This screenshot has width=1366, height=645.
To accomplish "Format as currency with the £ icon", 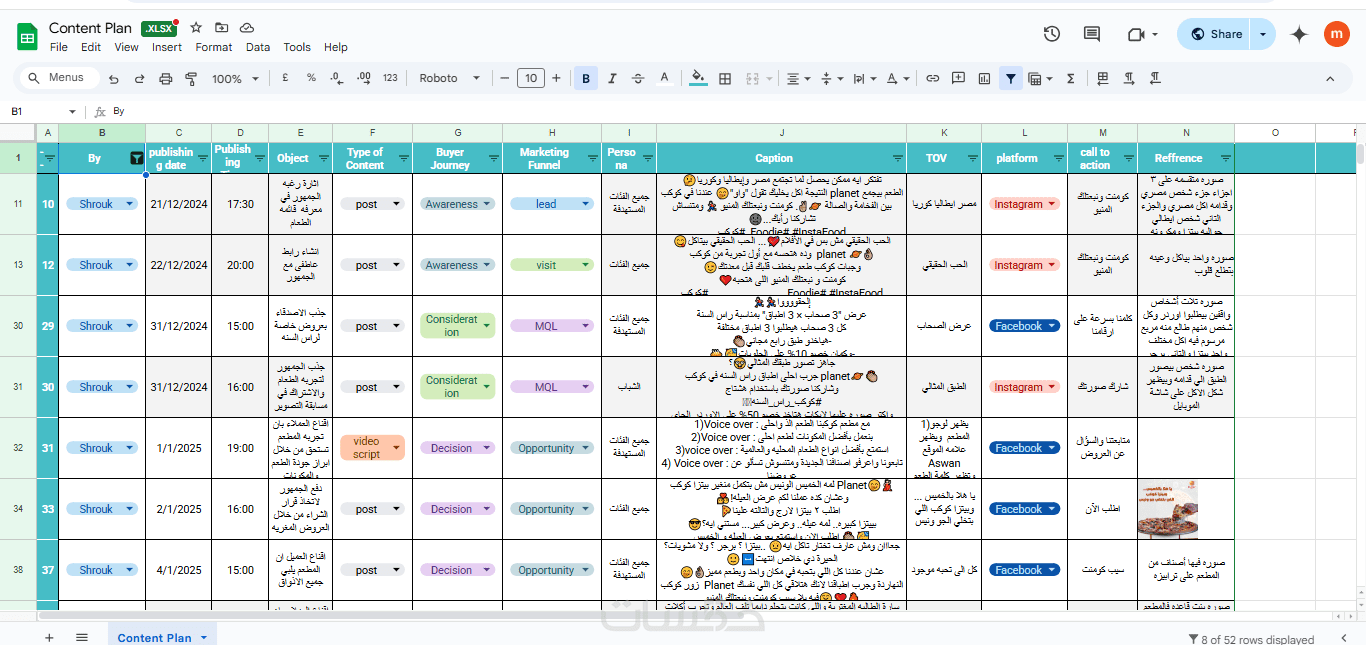I will (x=285, y=78).
